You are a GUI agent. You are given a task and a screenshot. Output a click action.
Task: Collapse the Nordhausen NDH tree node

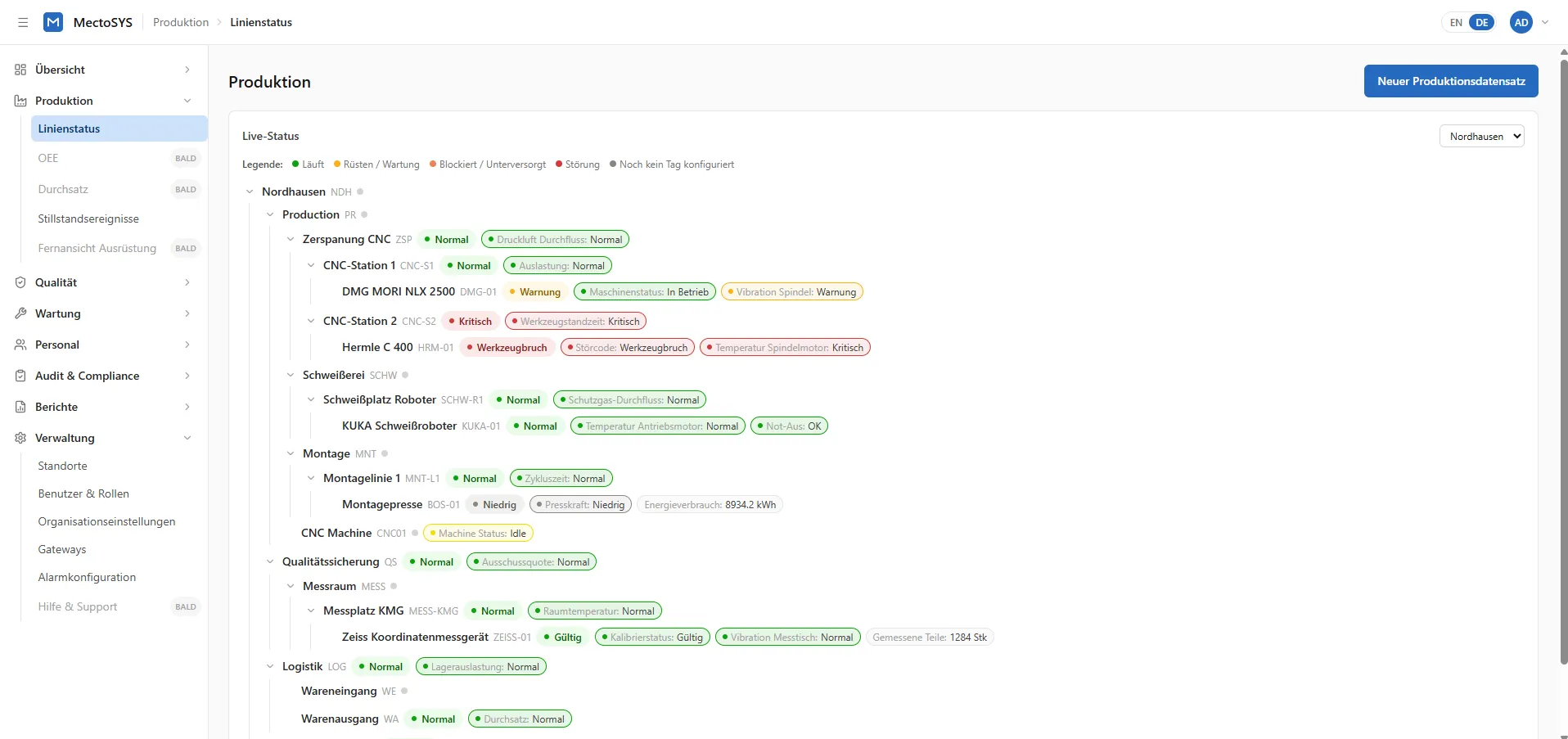[250, 192]
